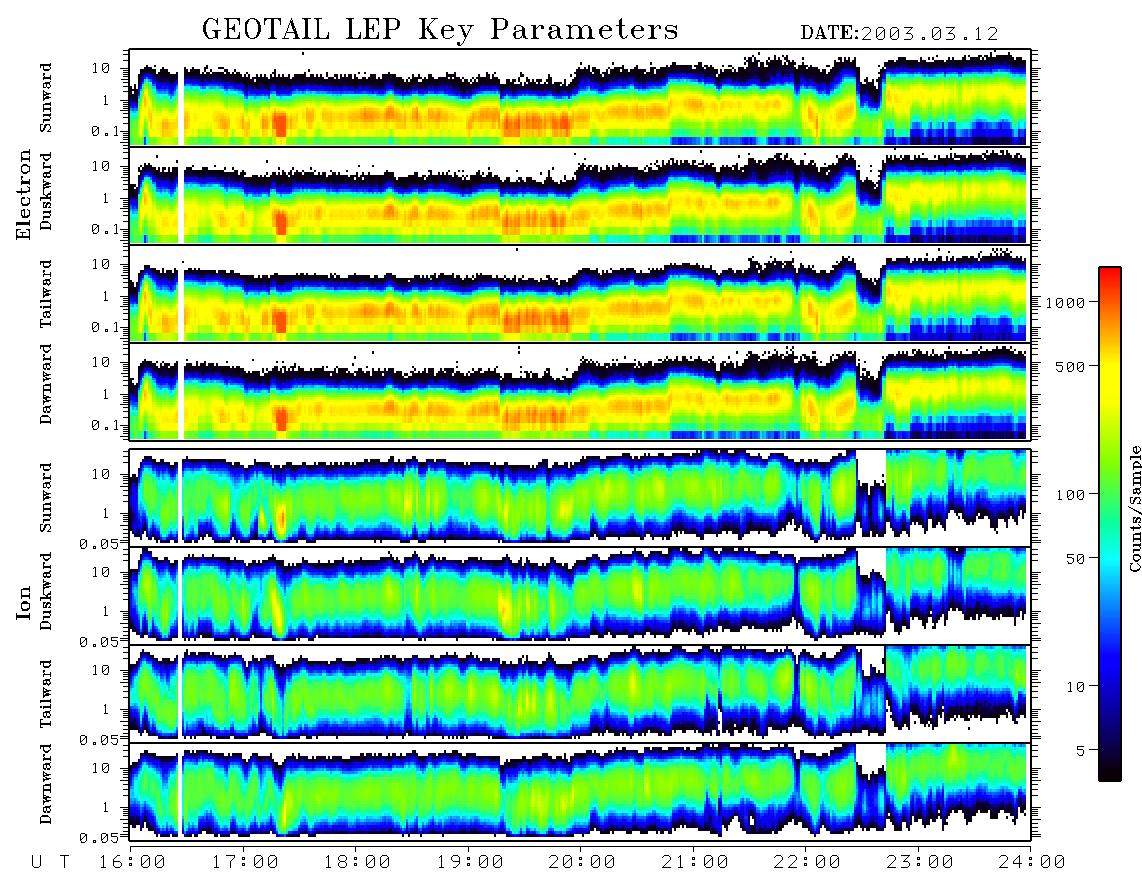Click the Electron "Duskward" panel label
The width and height of the screenshot is (1142, 880).
click(46, 191)
